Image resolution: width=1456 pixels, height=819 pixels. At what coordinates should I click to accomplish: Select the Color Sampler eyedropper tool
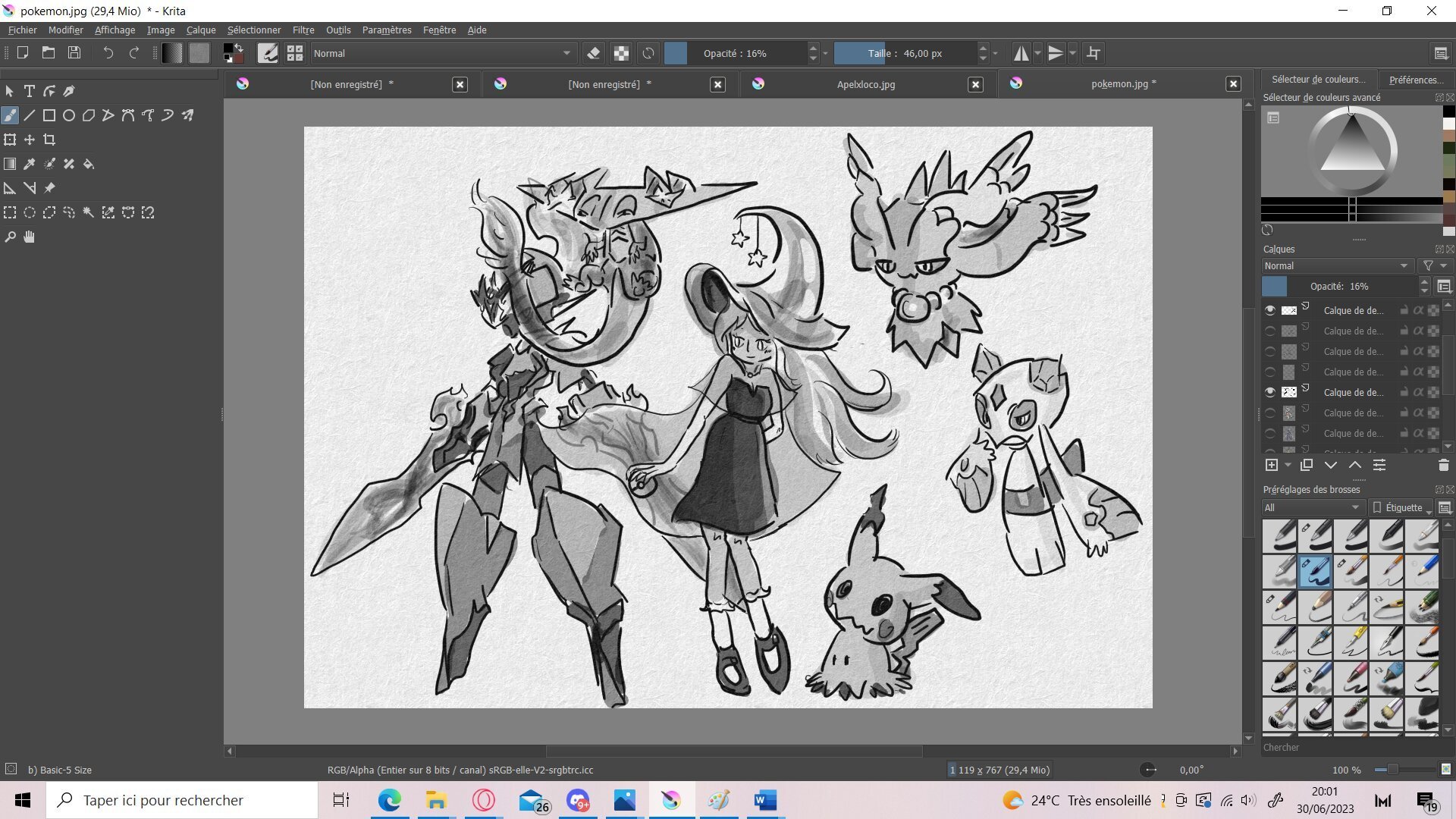(x=30, y=164)
